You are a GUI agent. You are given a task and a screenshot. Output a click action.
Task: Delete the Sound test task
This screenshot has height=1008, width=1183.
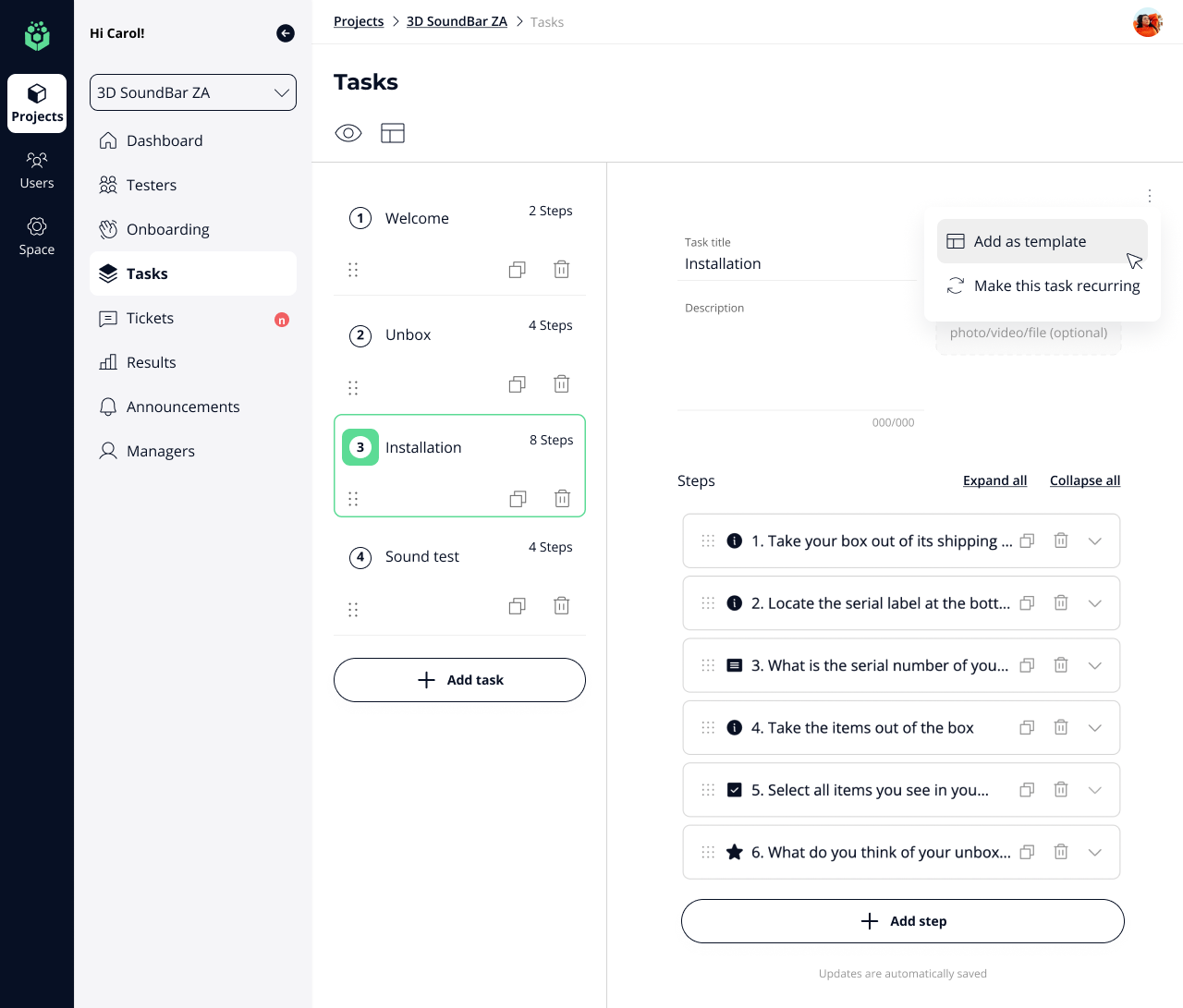tap(561, 606)
